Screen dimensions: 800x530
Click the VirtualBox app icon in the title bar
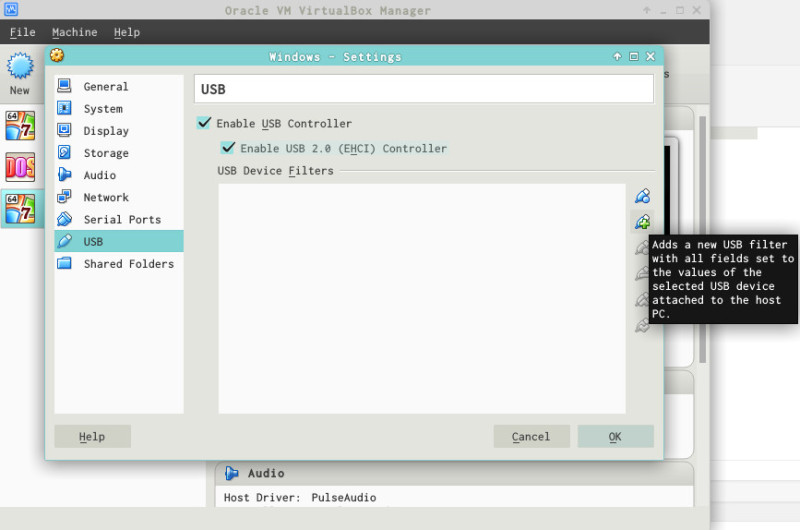(11, 9)
